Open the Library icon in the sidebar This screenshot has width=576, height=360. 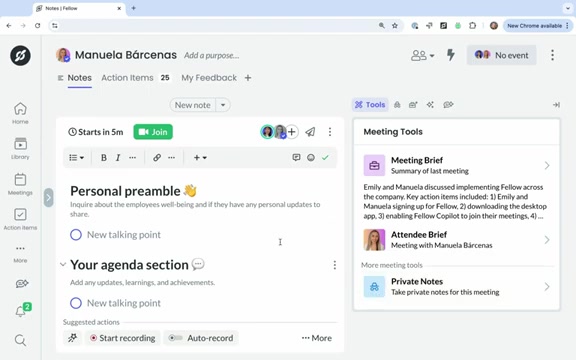[20, 148]
